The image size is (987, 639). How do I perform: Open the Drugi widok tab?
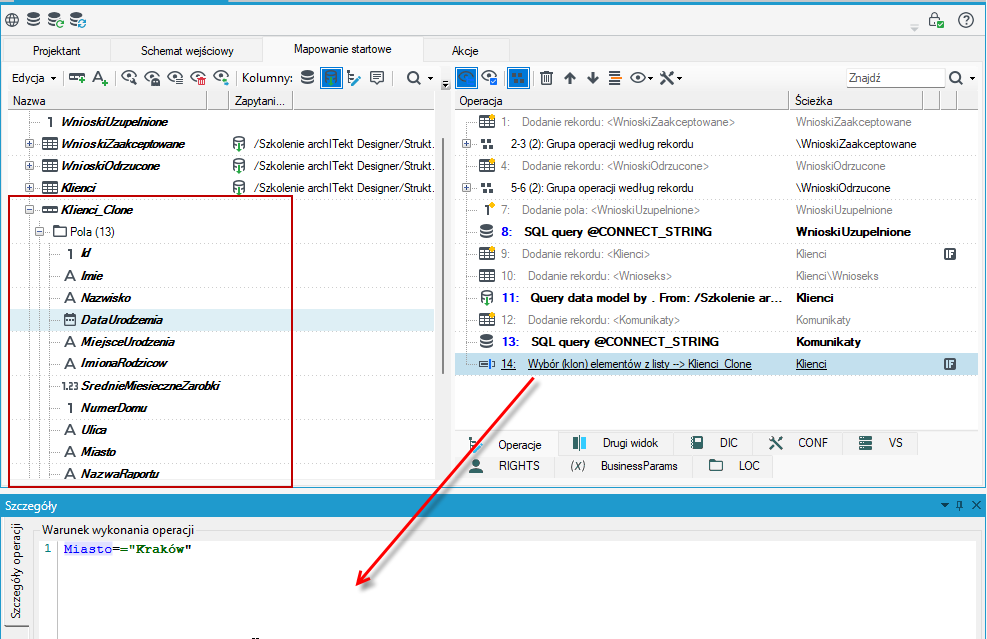616,443
